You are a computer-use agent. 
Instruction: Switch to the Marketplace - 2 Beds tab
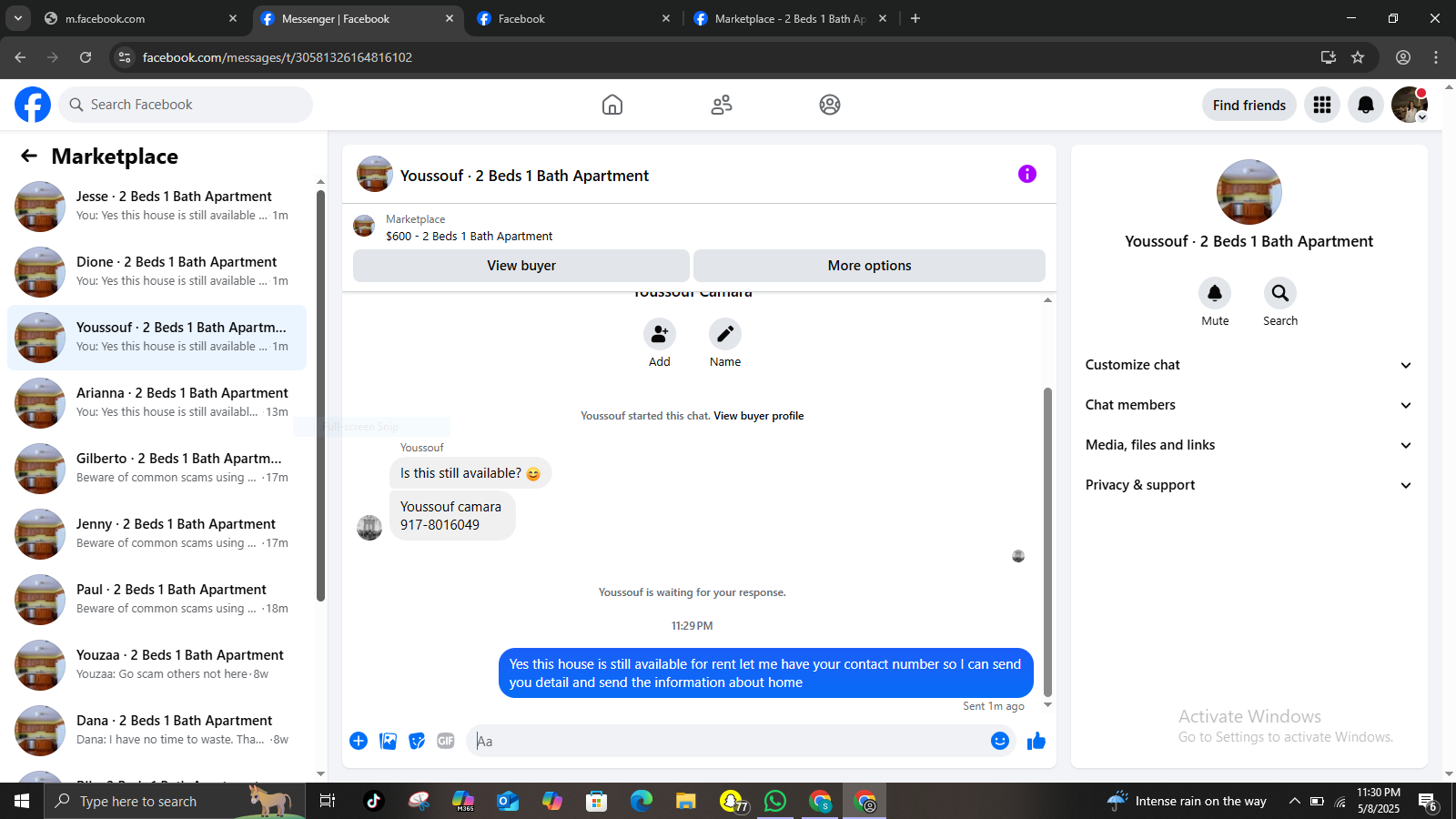pyautogui.click(x=791, y=18)
